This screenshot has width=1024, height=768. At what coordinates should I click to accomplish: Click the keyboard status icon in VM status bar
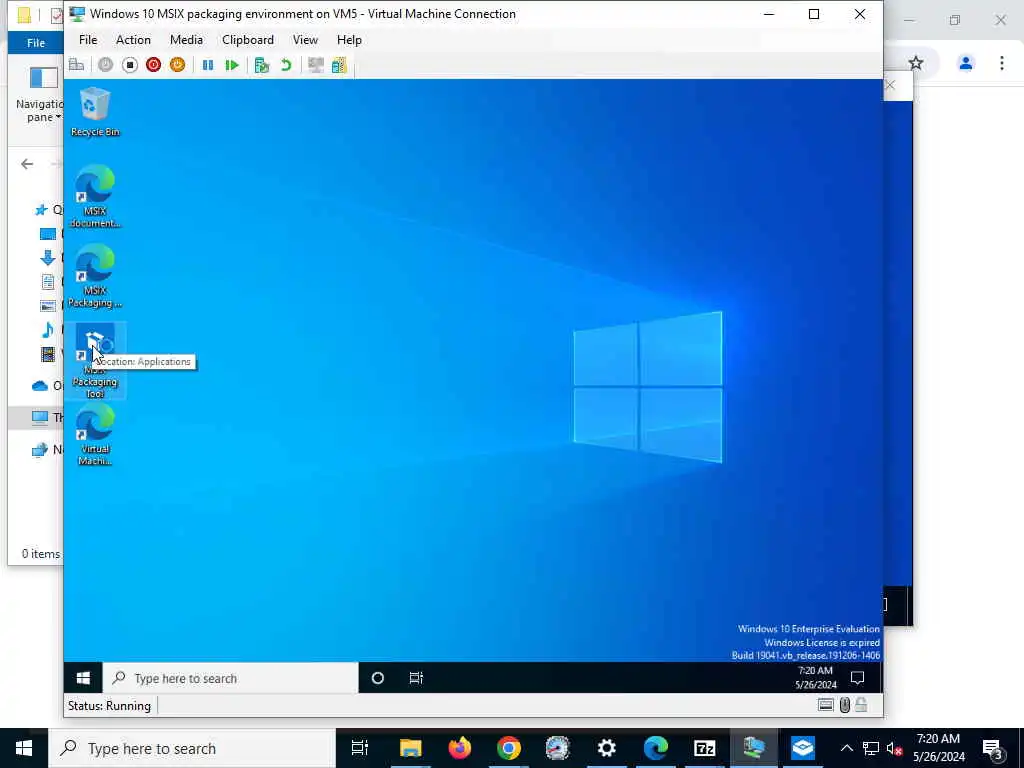825,705
